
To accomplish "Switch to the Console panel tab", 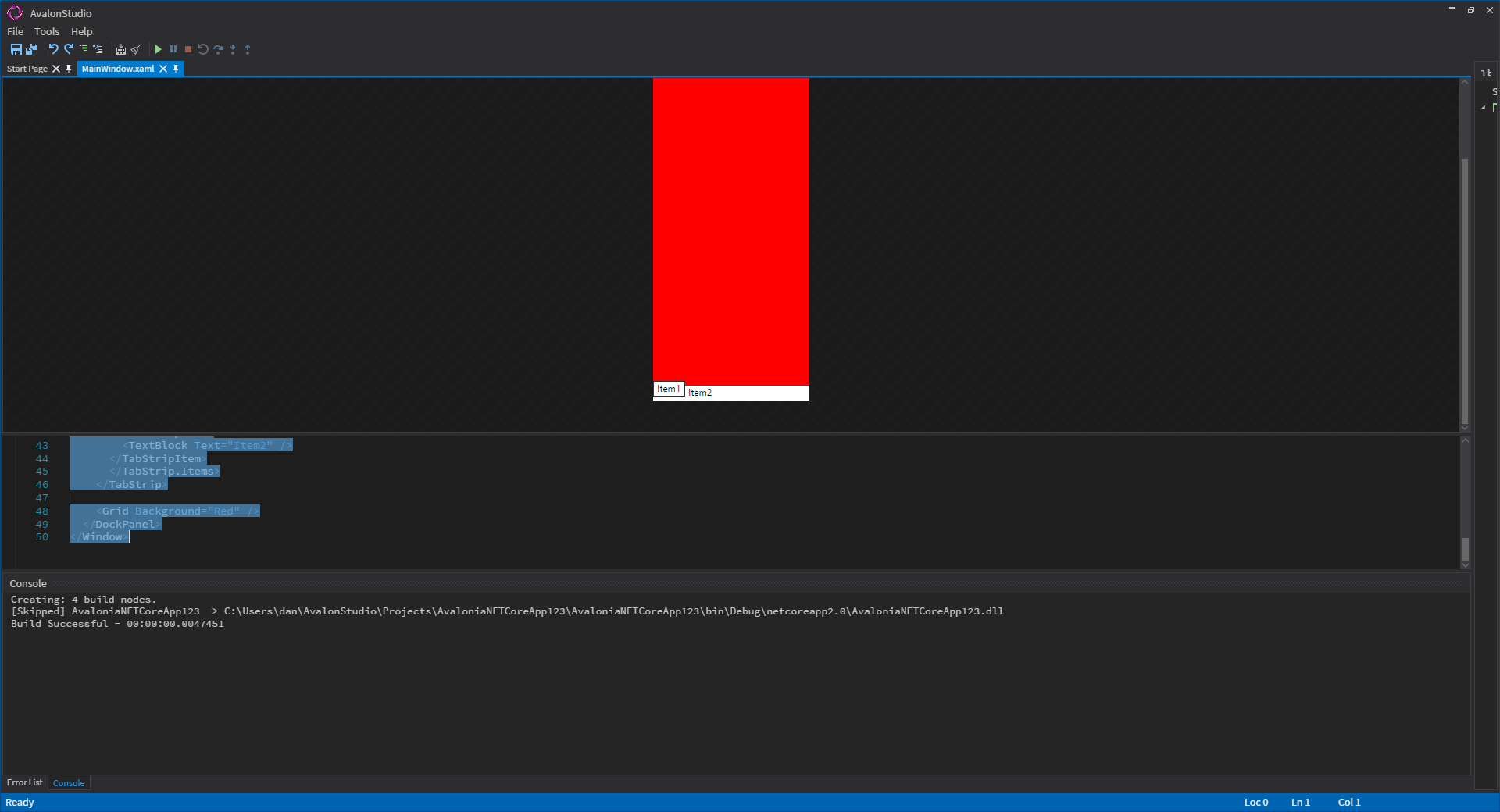I will point(69,783).
